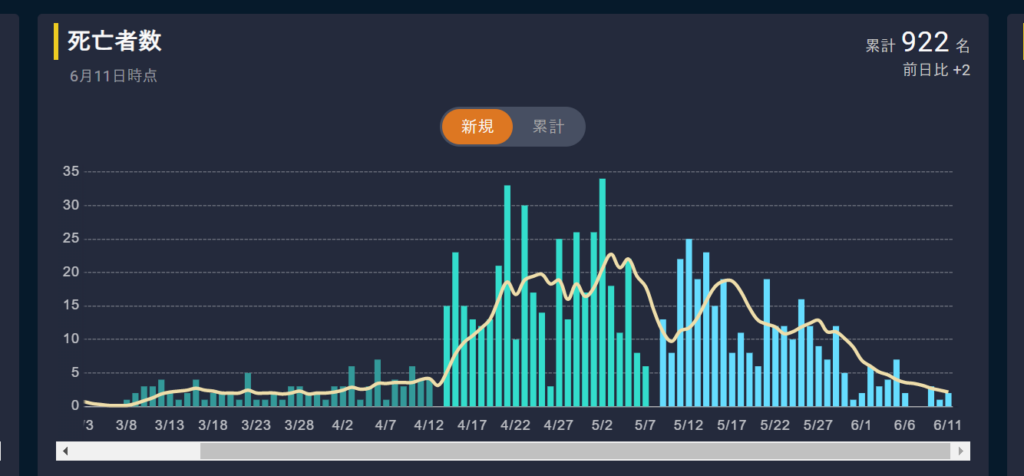Select the tallest blue bar at 5/12
1024x476 pixels.
click(x=689, y=322)
